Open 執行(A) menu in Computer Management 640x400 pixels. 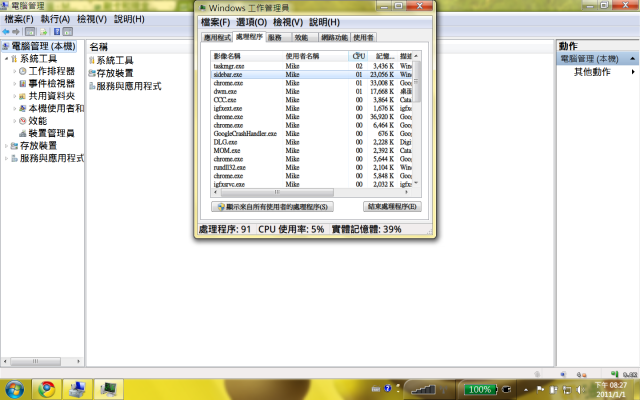[x=55, y=19]
